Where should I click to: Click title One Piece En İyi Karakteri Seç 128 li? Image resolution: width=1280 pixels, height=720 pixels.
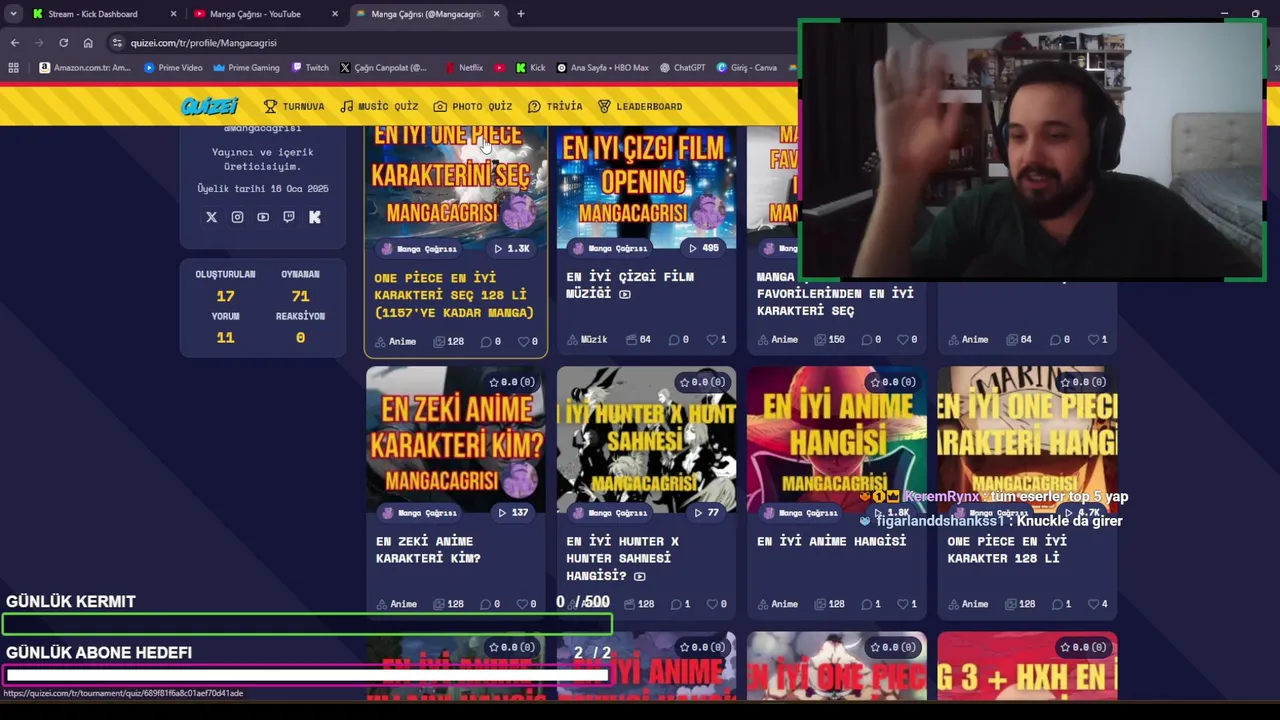(454, 295)
